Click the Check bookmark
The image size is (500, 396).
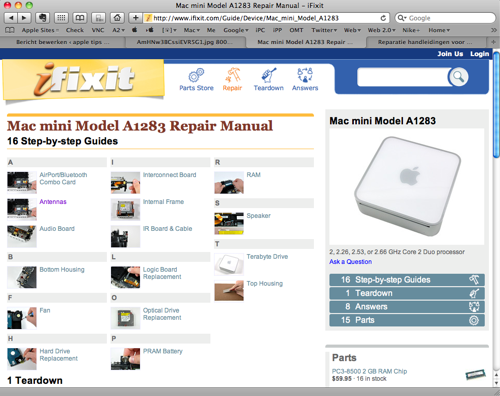click(75, 30)
